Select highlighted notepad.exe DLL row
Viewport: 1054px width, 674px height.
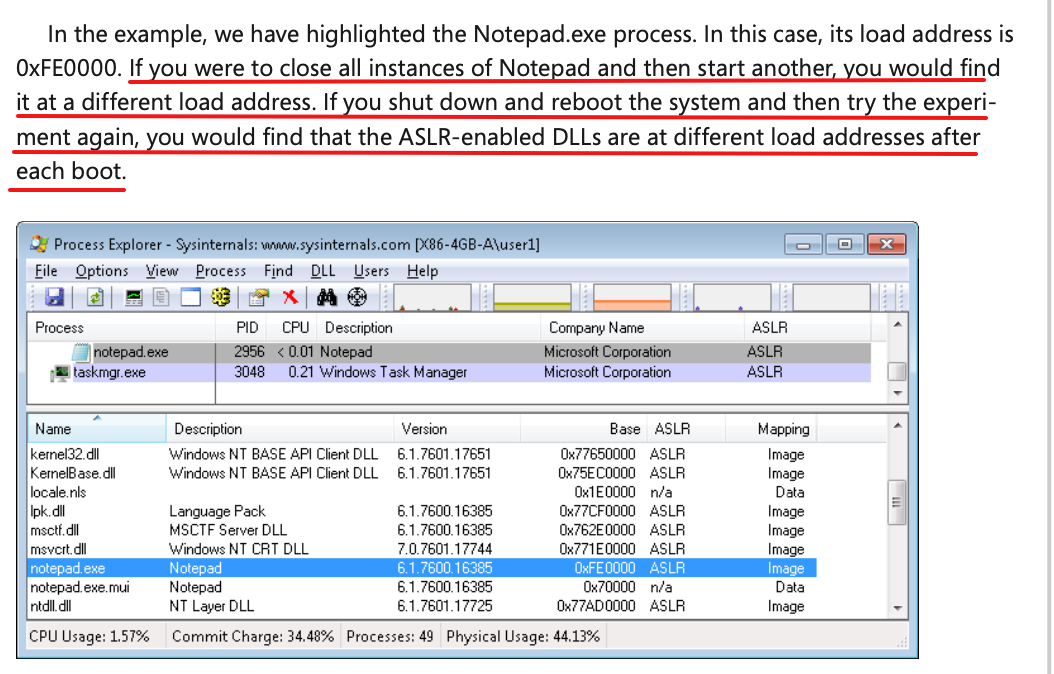coord(422,568)
